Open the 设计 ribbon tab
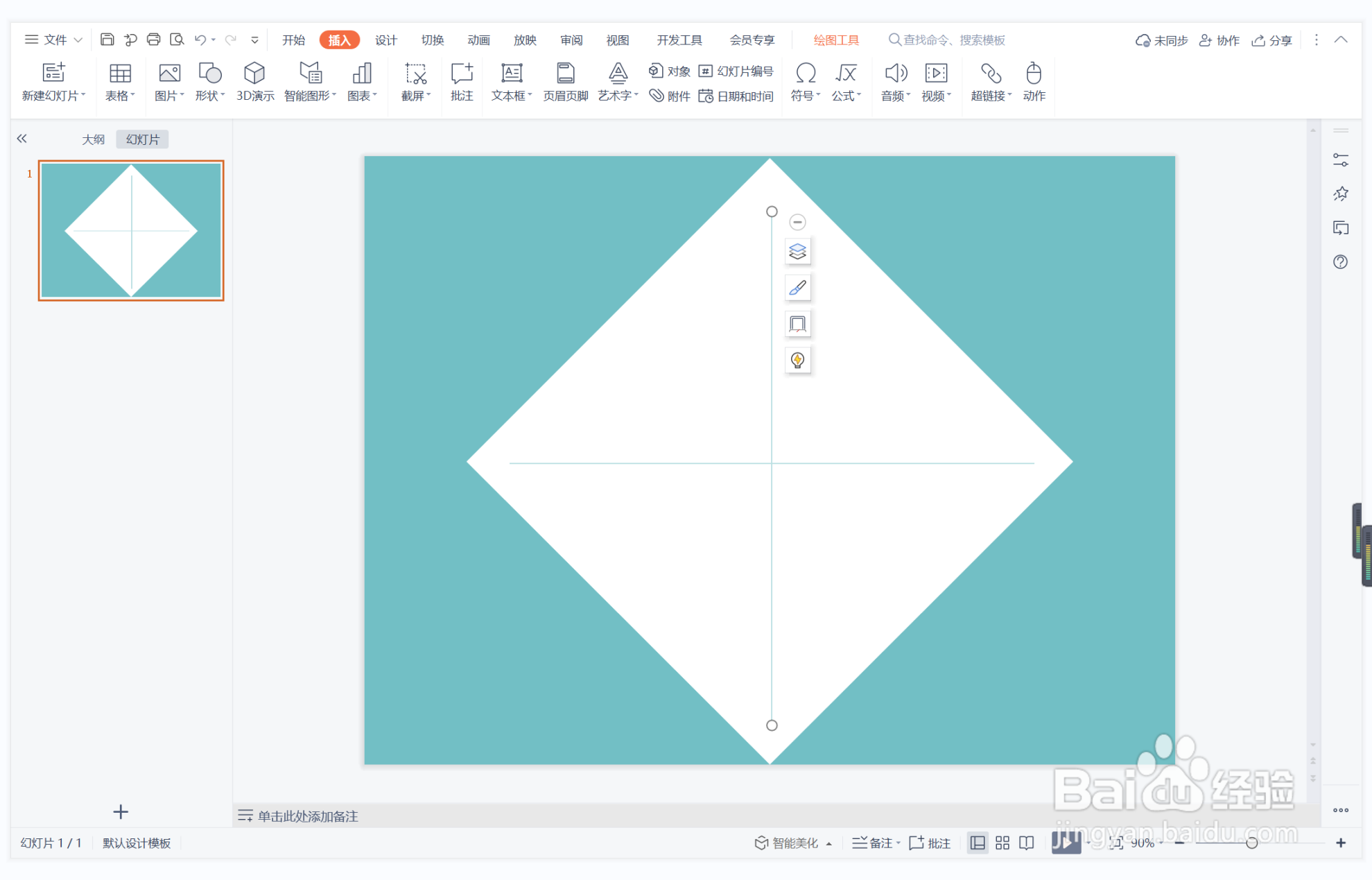This screenshot has width=1372, height=880. (385, 40)
